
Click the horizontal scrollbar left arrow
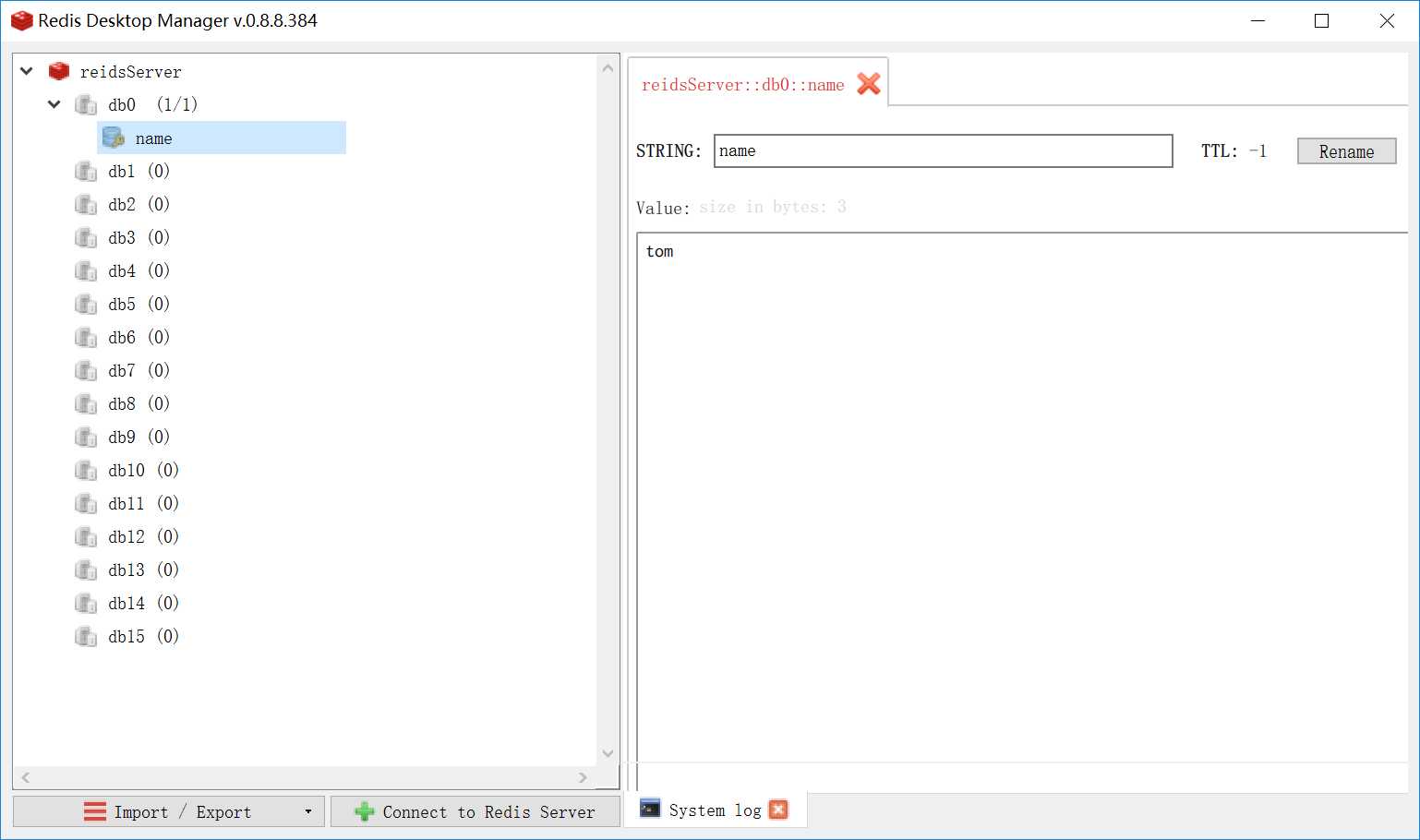[x=26, y=777]
